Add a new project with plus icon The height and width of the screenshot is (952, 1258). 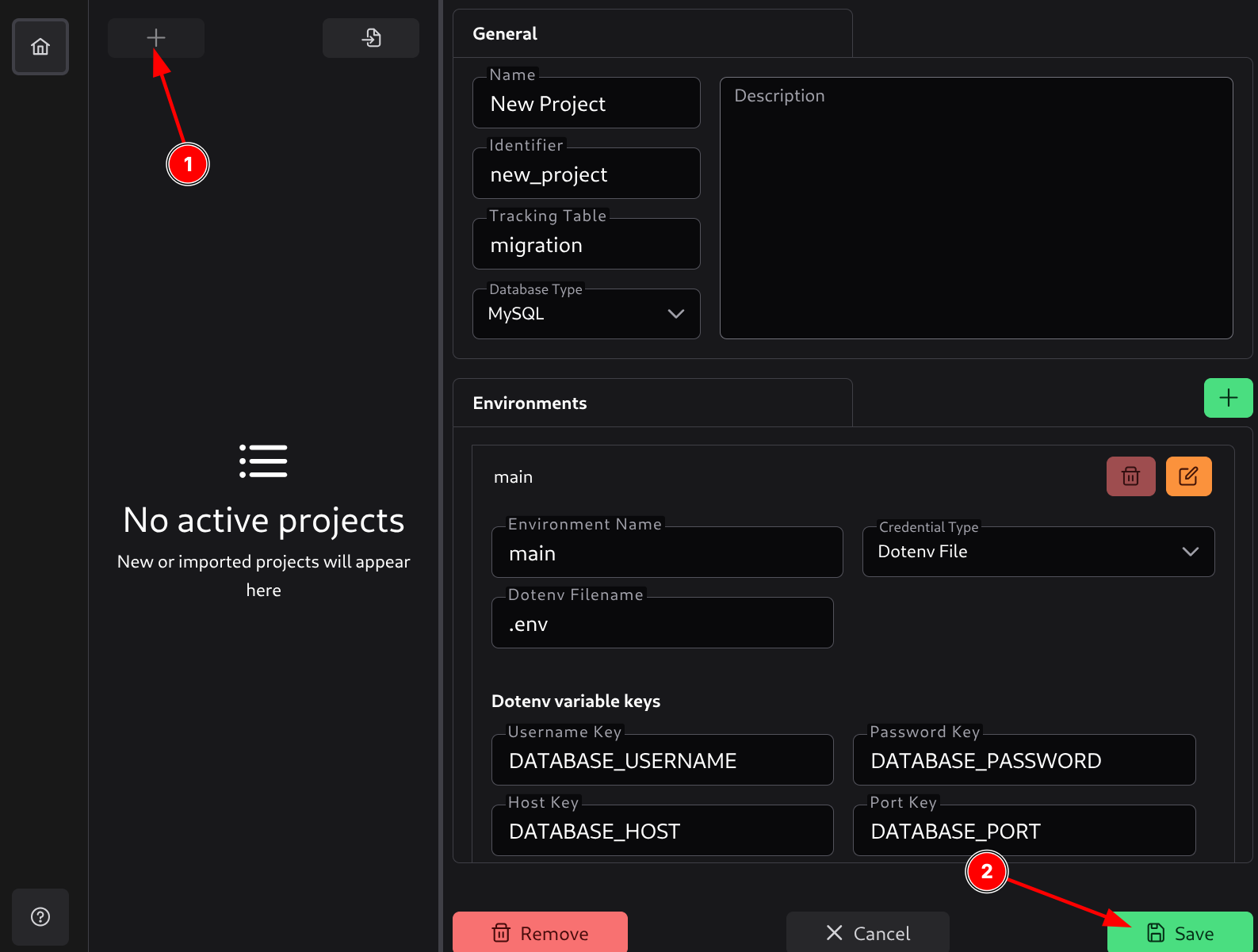156,37
